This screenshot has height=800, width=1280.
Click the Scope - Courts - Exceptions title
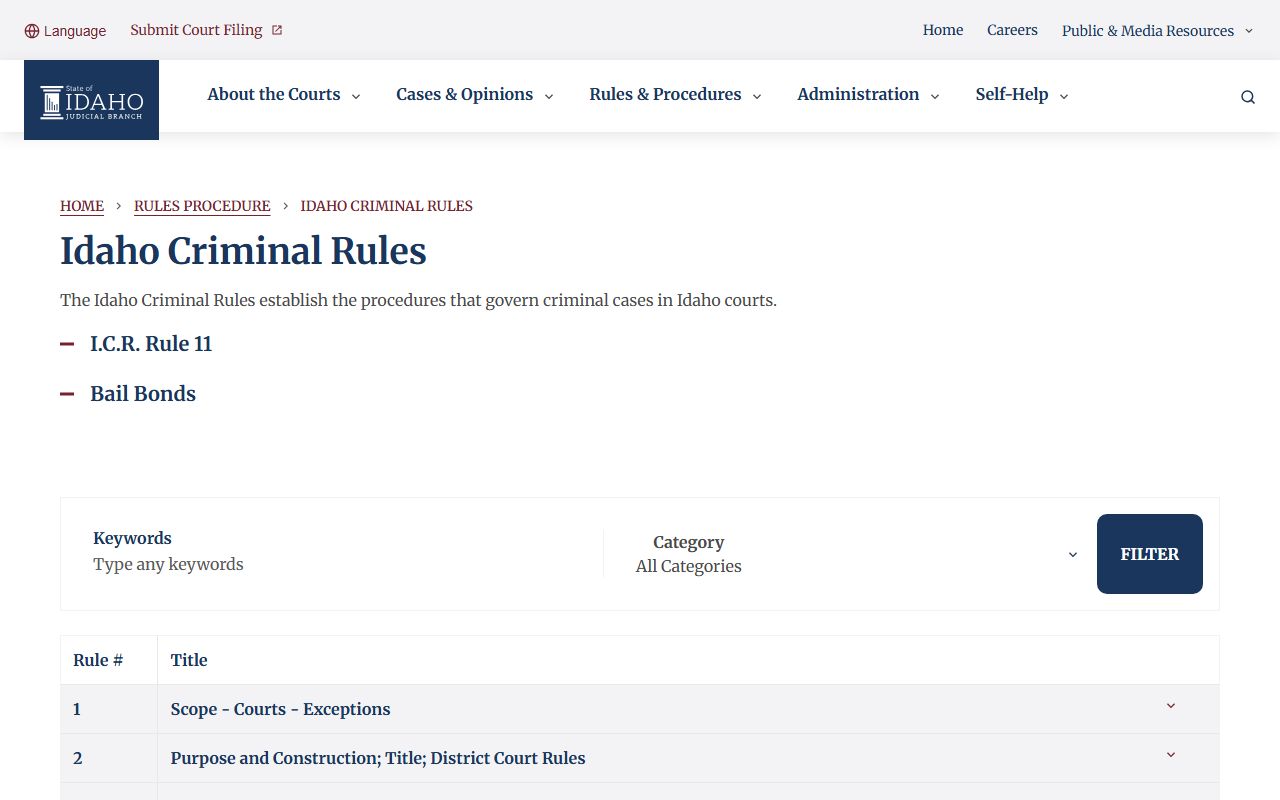[x=280, y=709]
